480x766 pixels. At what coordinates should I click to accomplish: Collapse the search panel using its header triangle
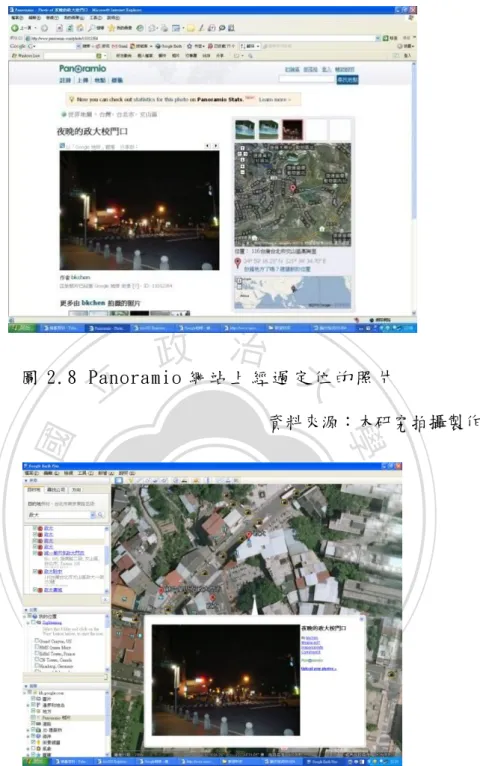pyautogui.click(x=26, y=480)
